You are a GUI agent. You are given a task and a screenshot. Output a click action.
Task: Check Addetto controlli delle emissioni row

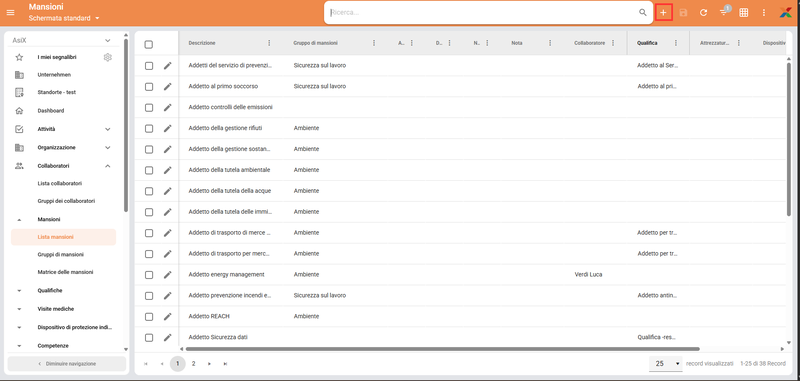[148, 108]
